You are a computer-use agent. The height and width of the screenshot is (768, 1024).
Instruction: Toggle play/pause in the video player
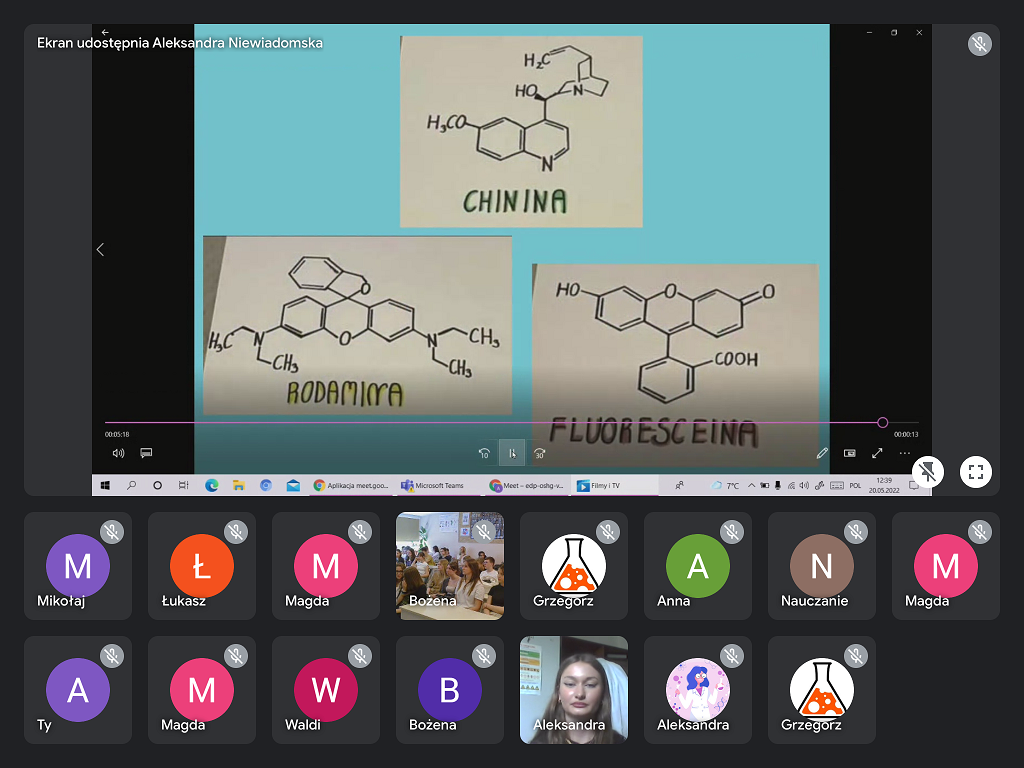tap(512, 453)
